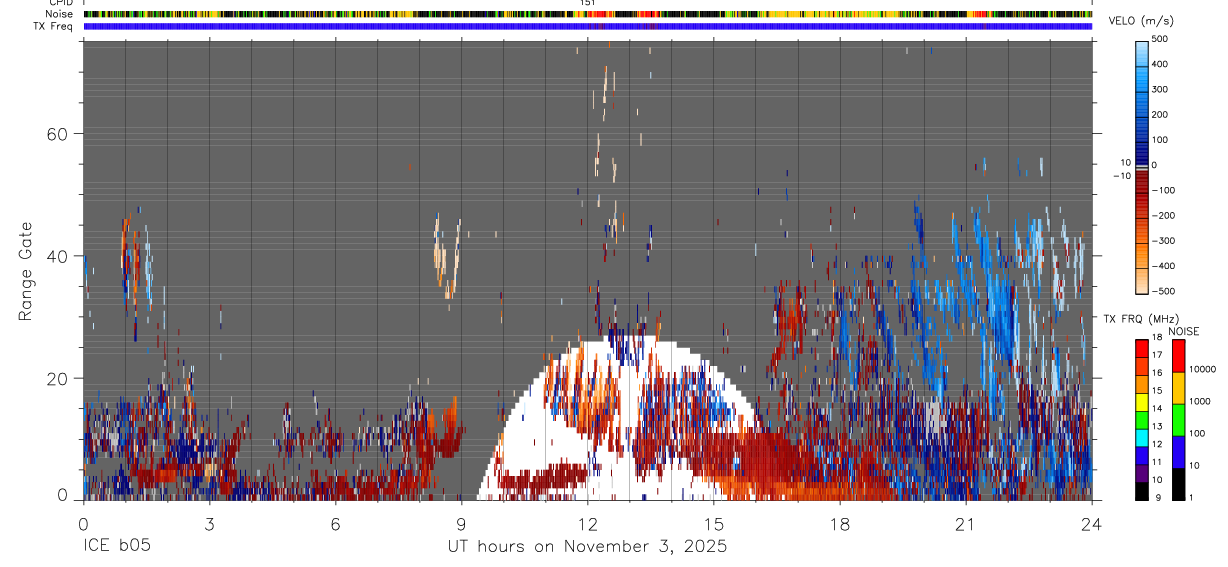Image resolution: width=1228 pixels, height=567 pixels.
Task: Click the -500 label on the velocity scale
Action: click(x=1164, y=291)
